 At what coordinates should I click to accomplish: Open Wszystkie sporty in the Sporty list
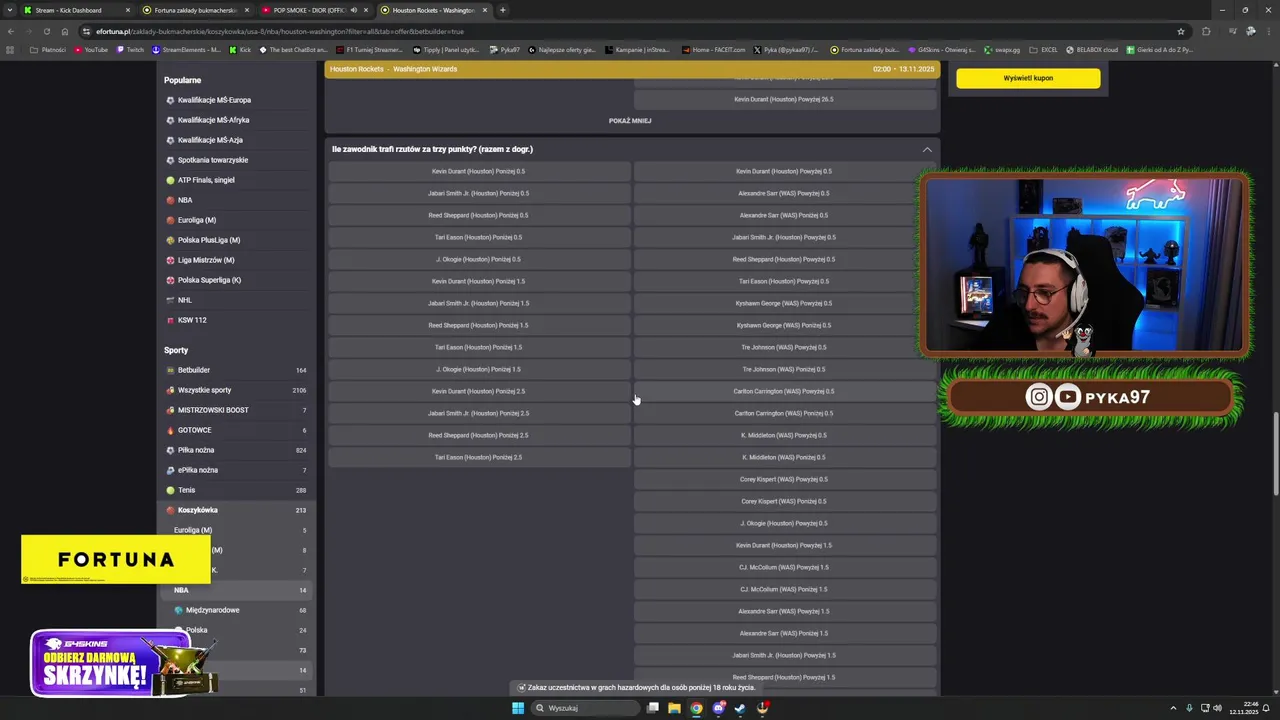tap(238, 390)
